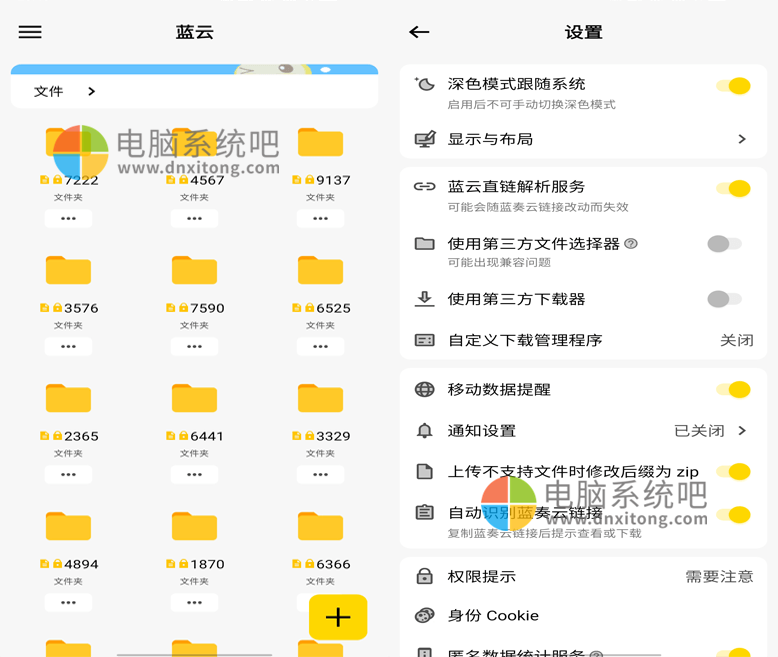Click the download icon beside 使用第三方下载器
The image size is (778, 657).
point(425,299)
